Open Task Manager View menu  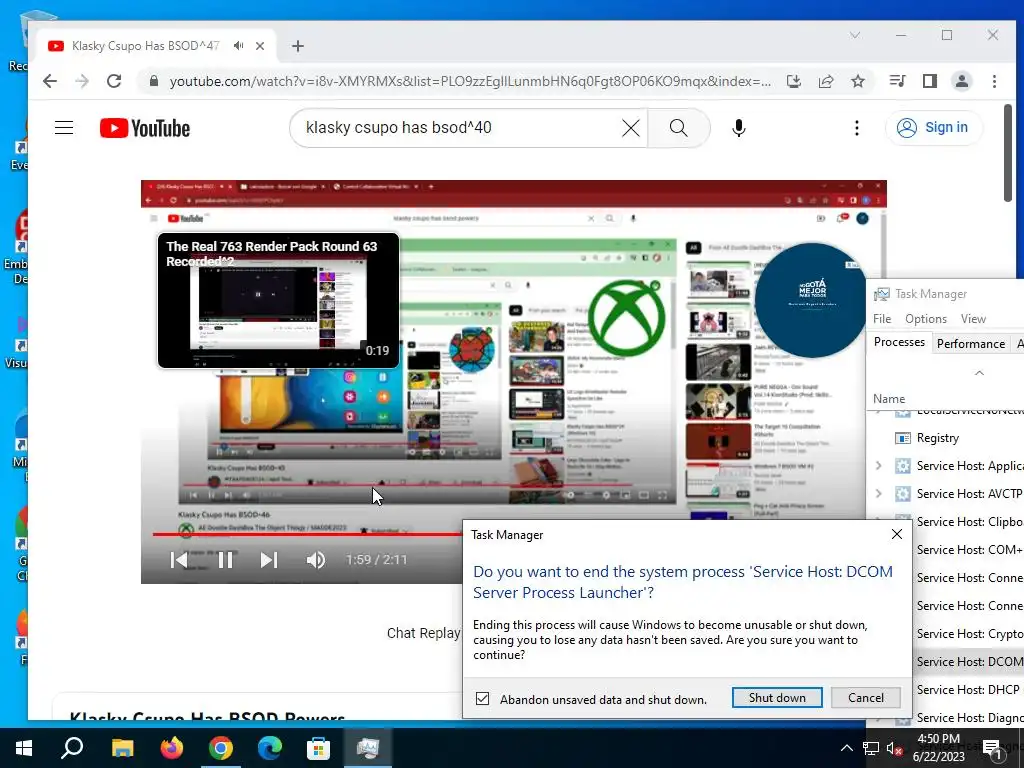coord(973,319)
